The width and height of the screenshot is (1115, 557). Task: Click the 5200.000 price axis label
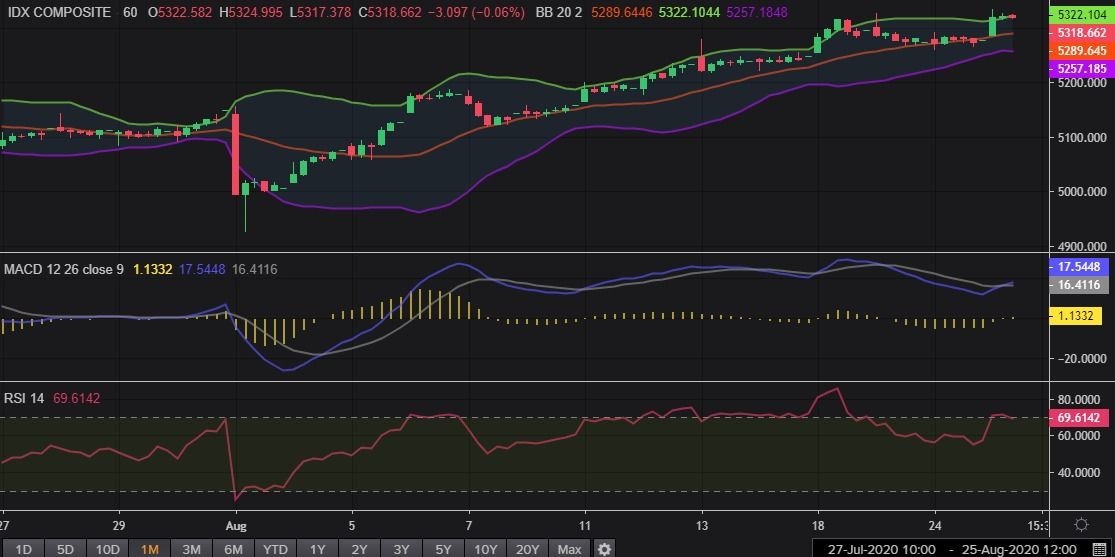1081,83
